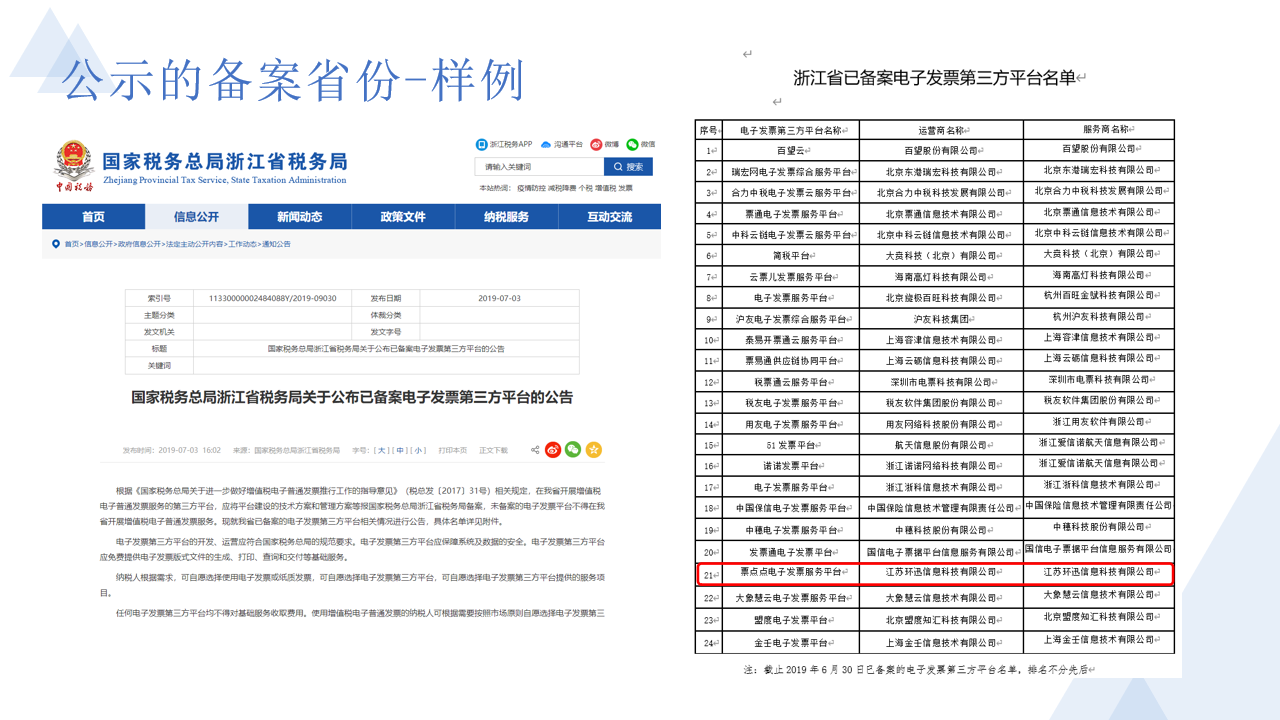This screenshot has width=1280, height=720.
Task: Open the 信息公开 navigation tab
Action: [196, 217]
